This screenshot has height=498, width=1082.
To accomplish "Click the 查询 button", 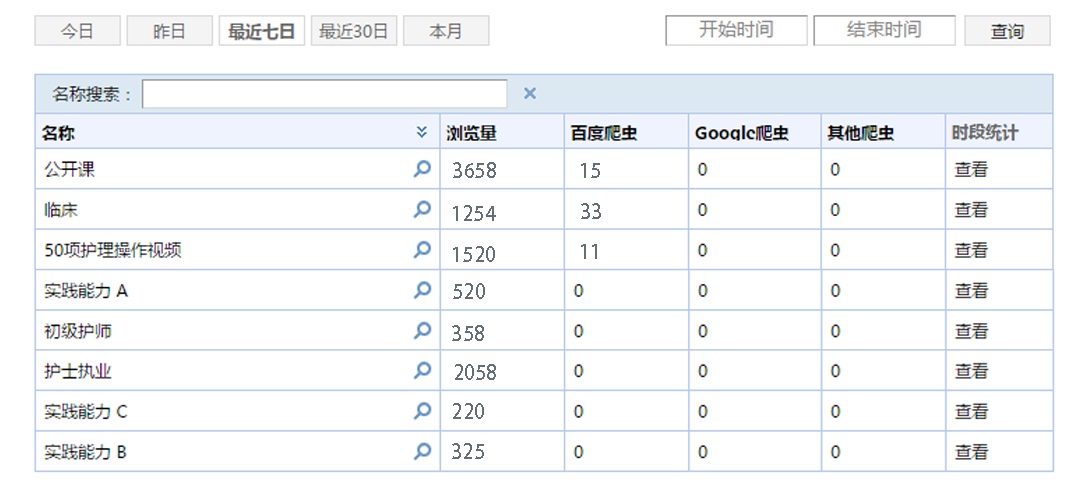I will 1007,31.
